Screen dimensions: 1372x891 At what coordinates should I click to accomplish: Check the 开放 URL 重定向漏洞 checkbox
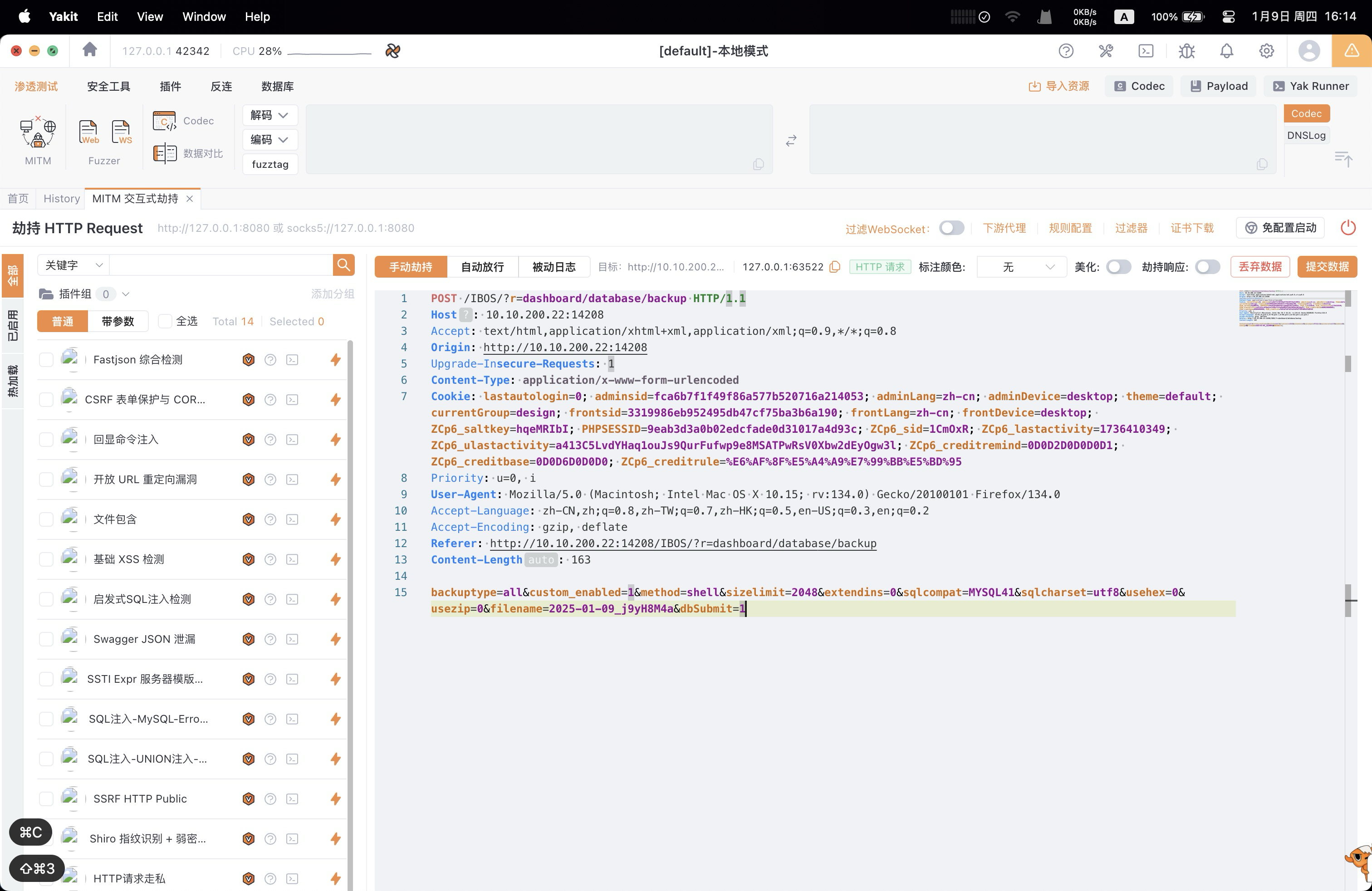46,480
